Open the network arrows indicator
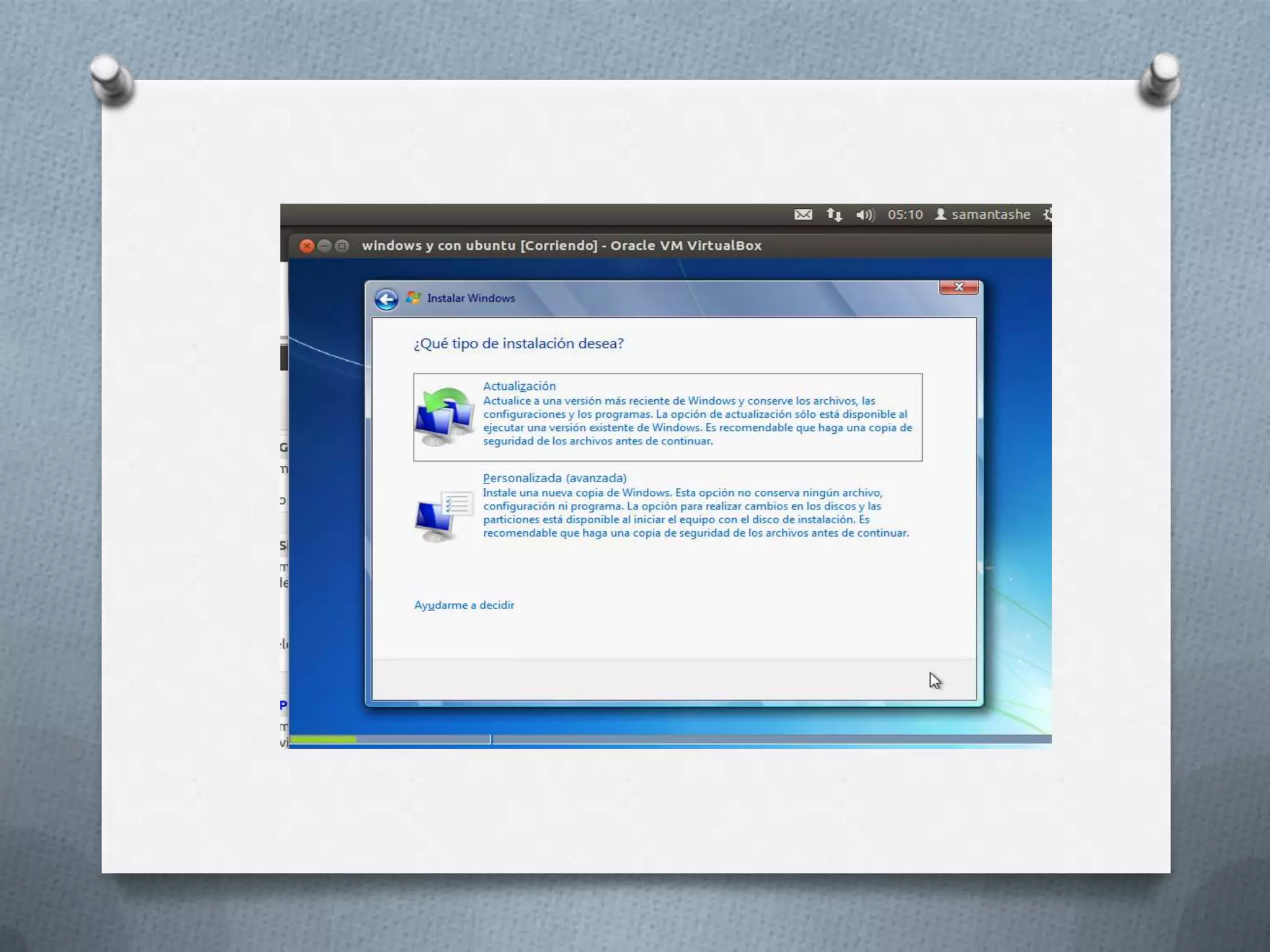The width and height of the screenshot is (1270, 952). tap(834, 214)
